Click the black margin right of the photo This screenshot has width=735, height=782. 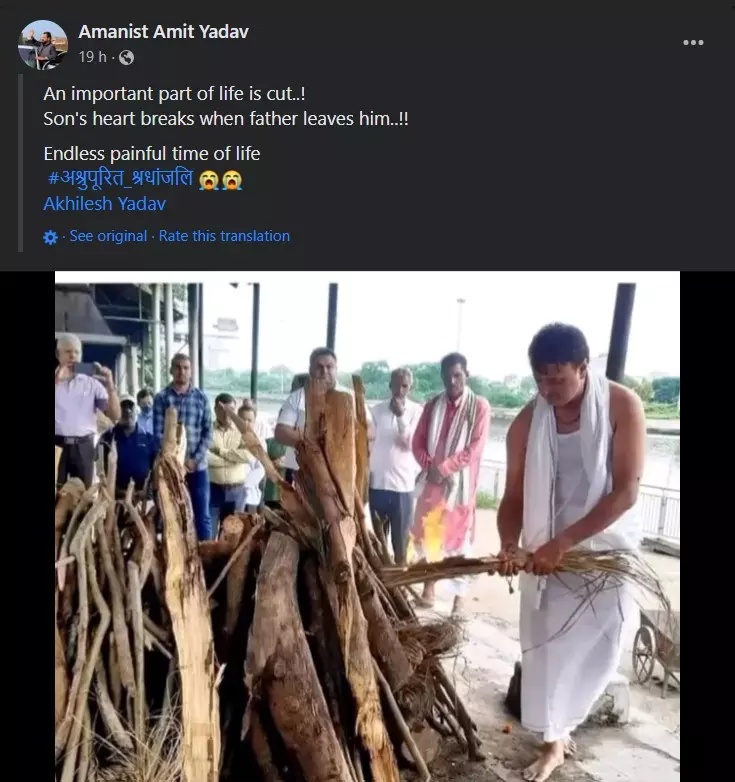[x=707, y=526]
